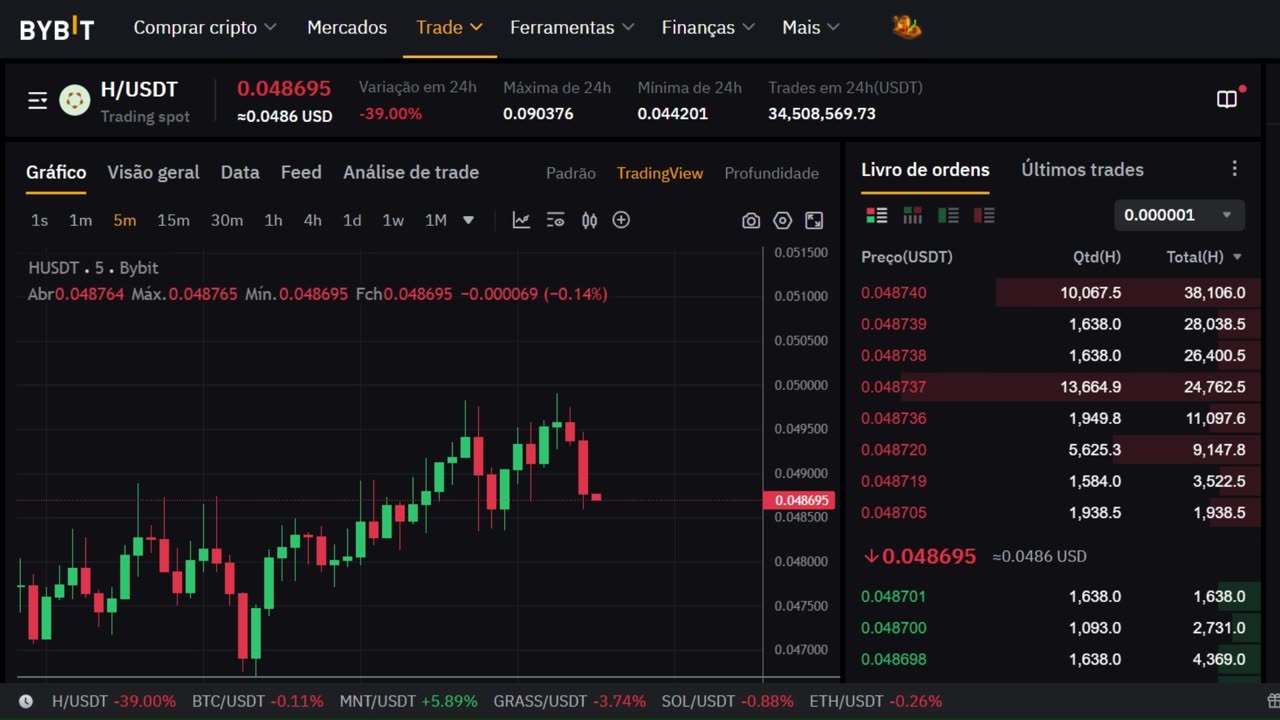The width and height of the screenshot is (1280, 720).
Task: Click ask price 0.048705 in order book
Action: pos(894,513)
